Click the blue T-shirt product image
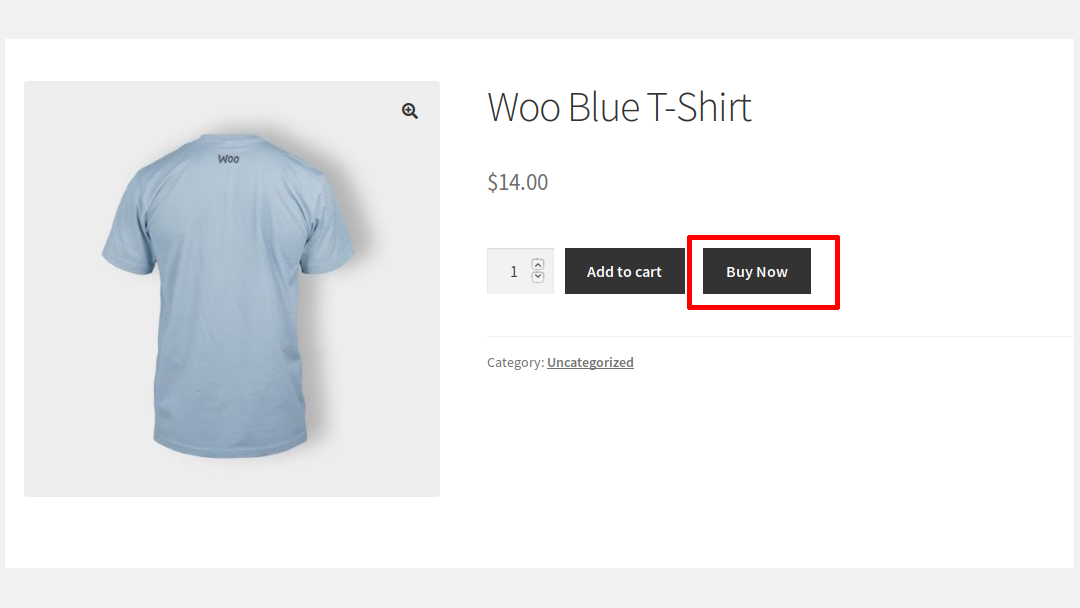 [231, 300]
